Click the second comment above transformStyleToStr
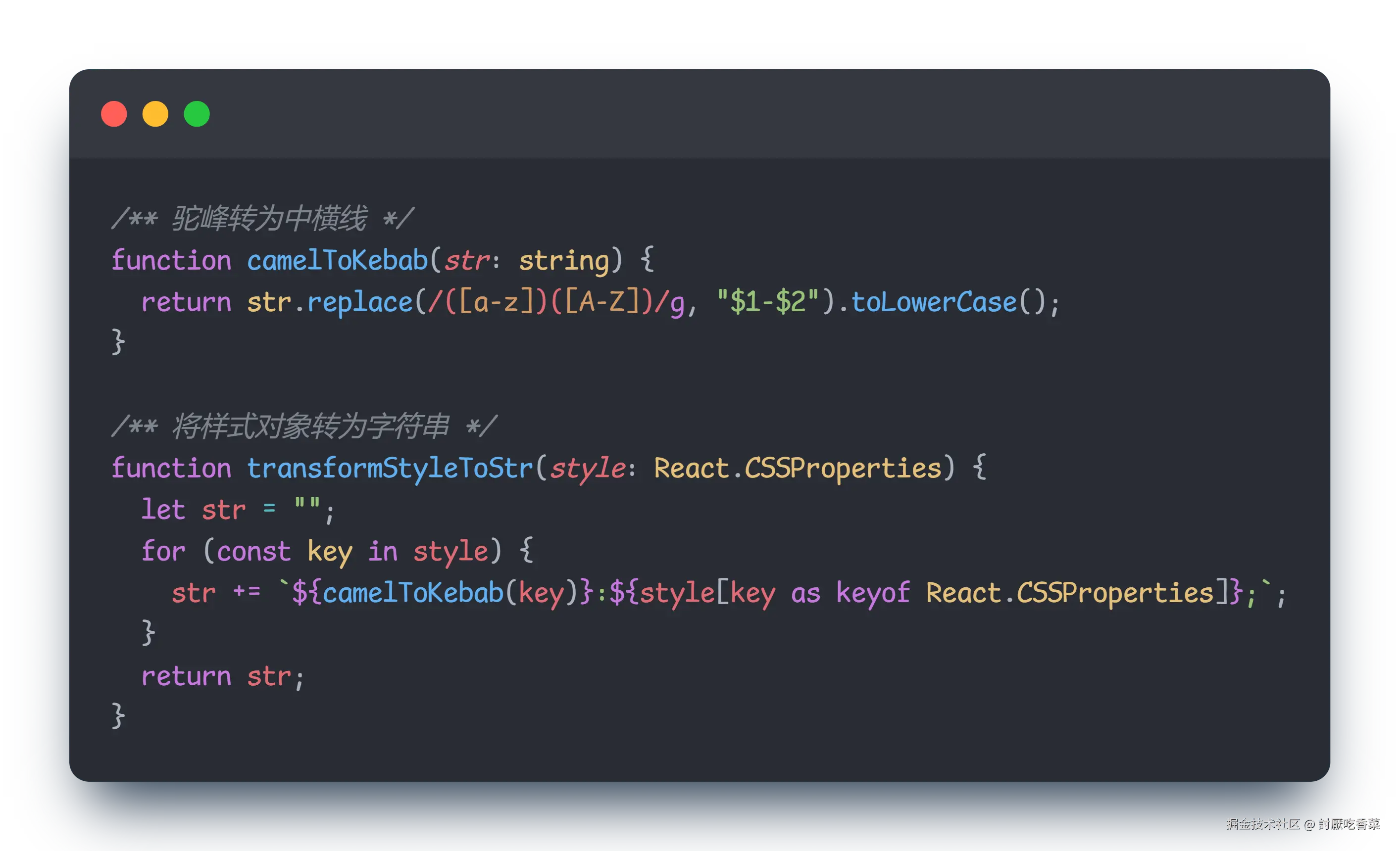Screen dimensions: 1400x851 point(304,426)
